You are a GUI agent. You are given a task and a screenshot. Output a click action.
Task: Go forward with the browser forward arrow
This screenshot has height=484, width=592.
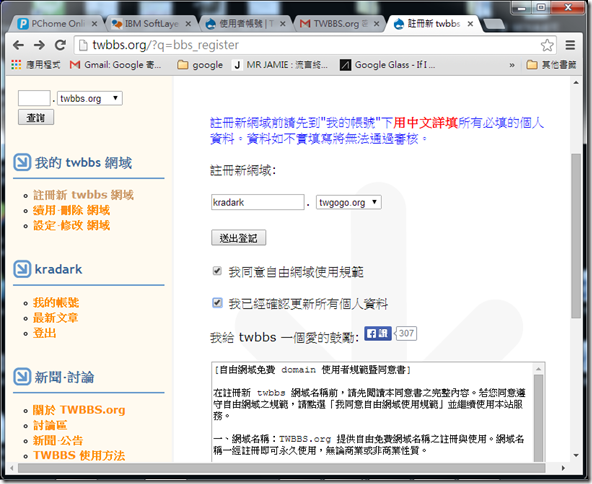39,45
